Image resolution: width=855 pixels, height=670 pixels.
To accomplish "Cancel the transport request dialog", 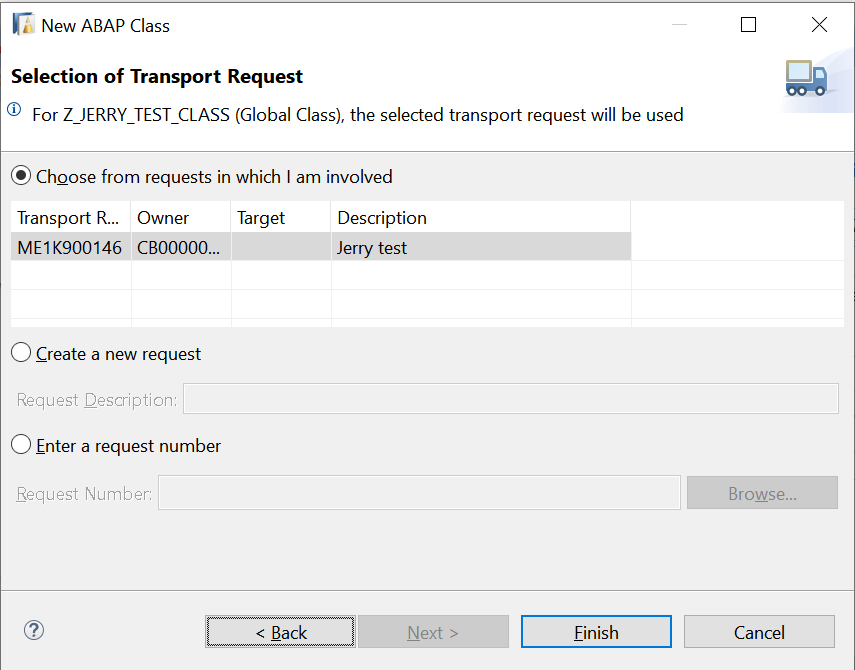I will click(759, 632).
